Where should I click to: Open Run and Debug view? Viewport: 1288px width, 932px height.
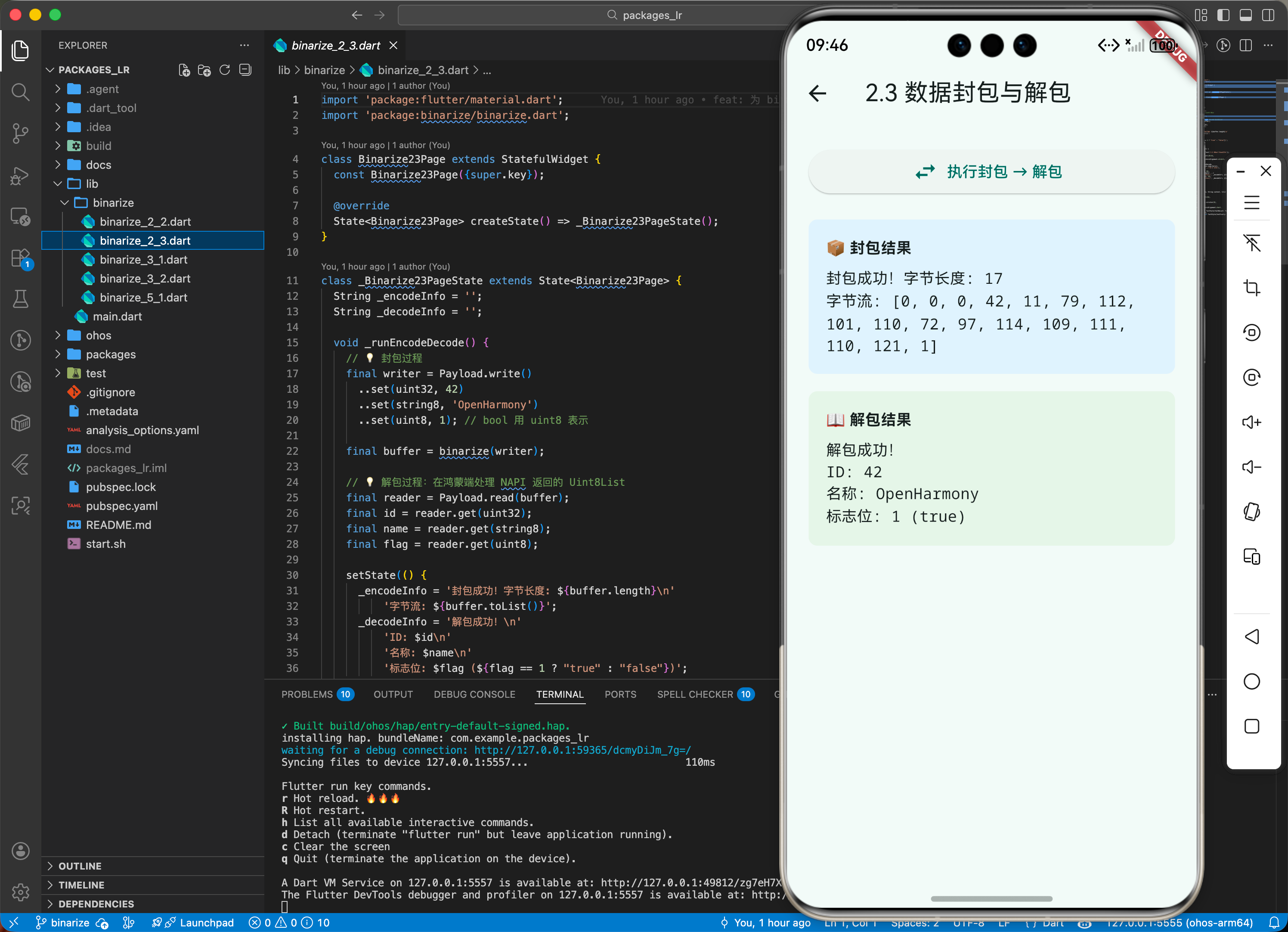pos(20,176)
